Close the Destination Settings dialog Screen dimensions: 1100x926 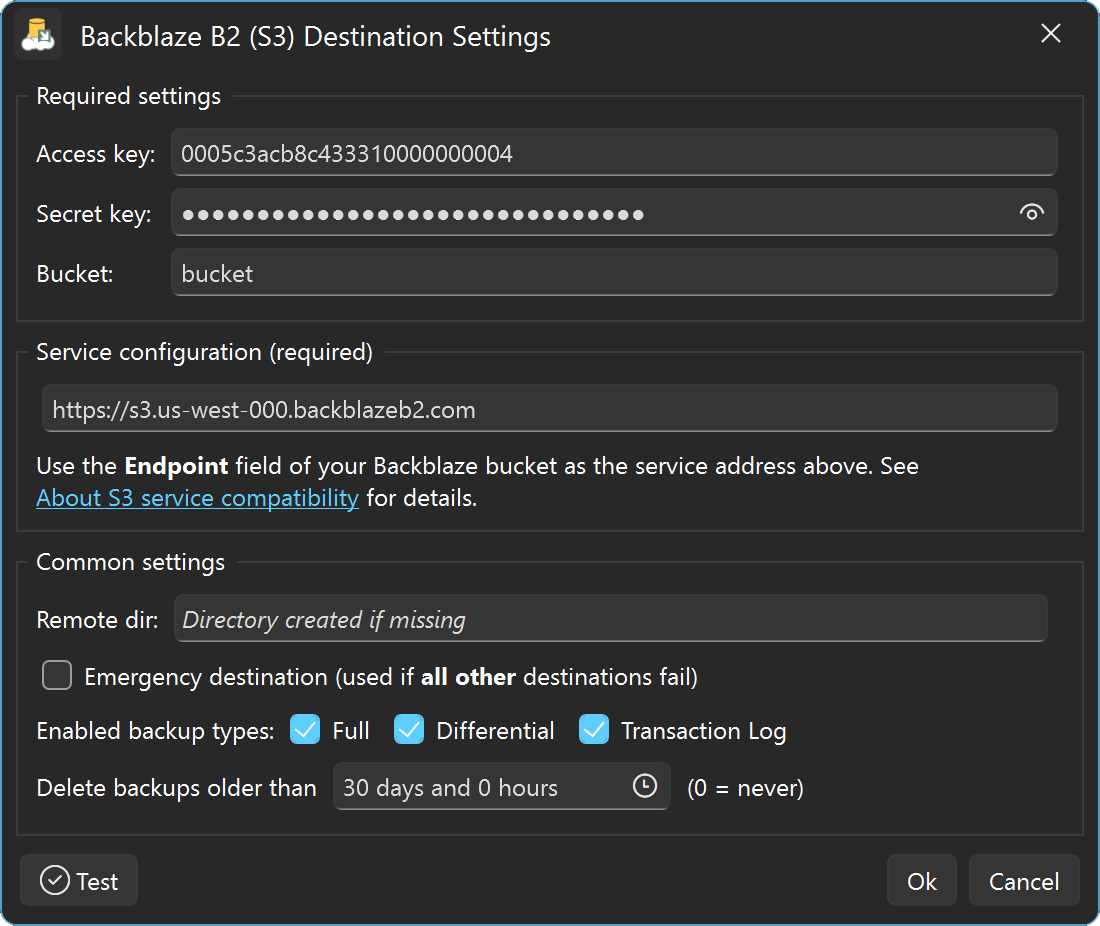pos(1050,33)
